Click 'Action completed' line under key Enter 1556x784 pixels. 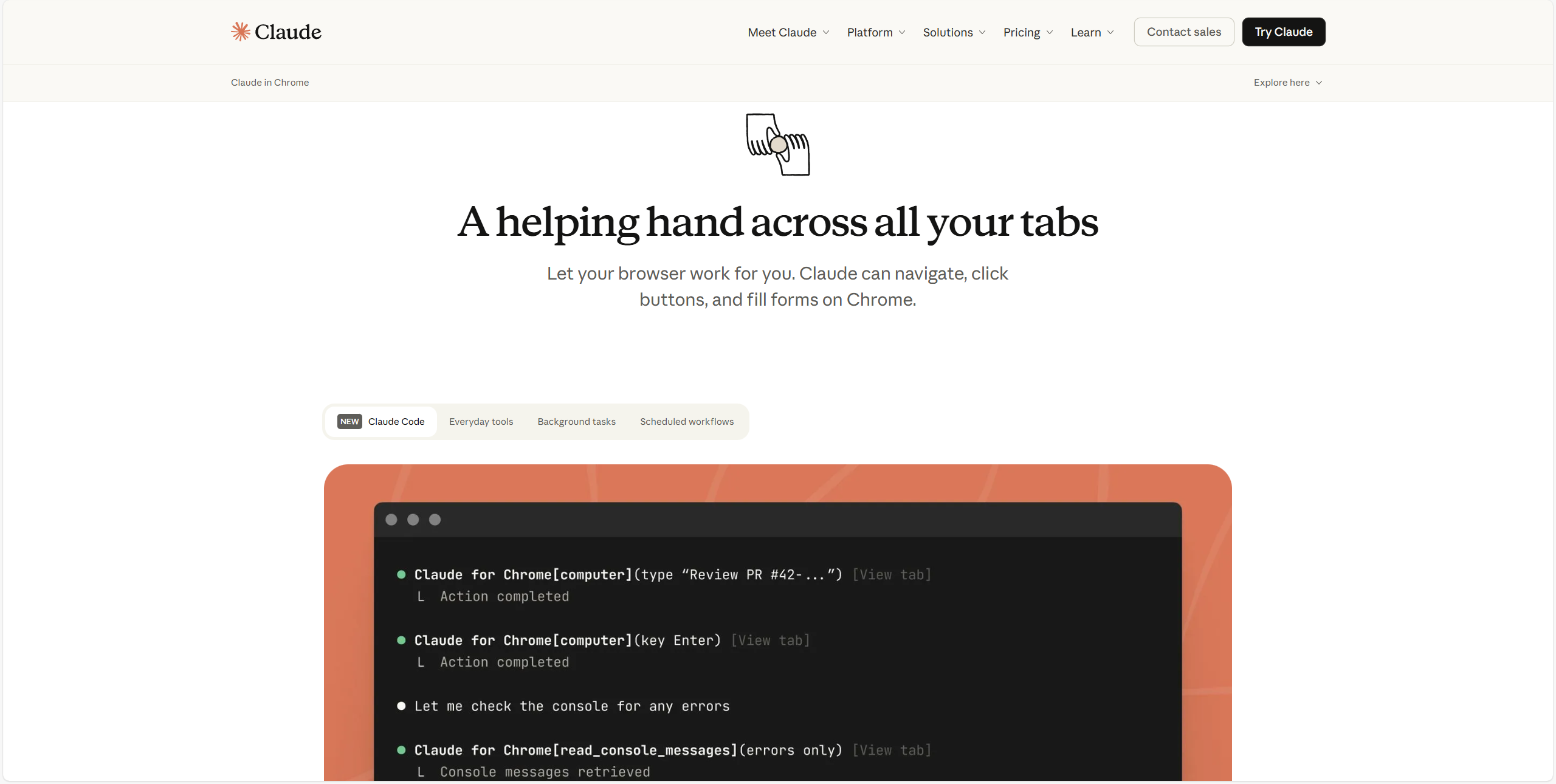504,662
